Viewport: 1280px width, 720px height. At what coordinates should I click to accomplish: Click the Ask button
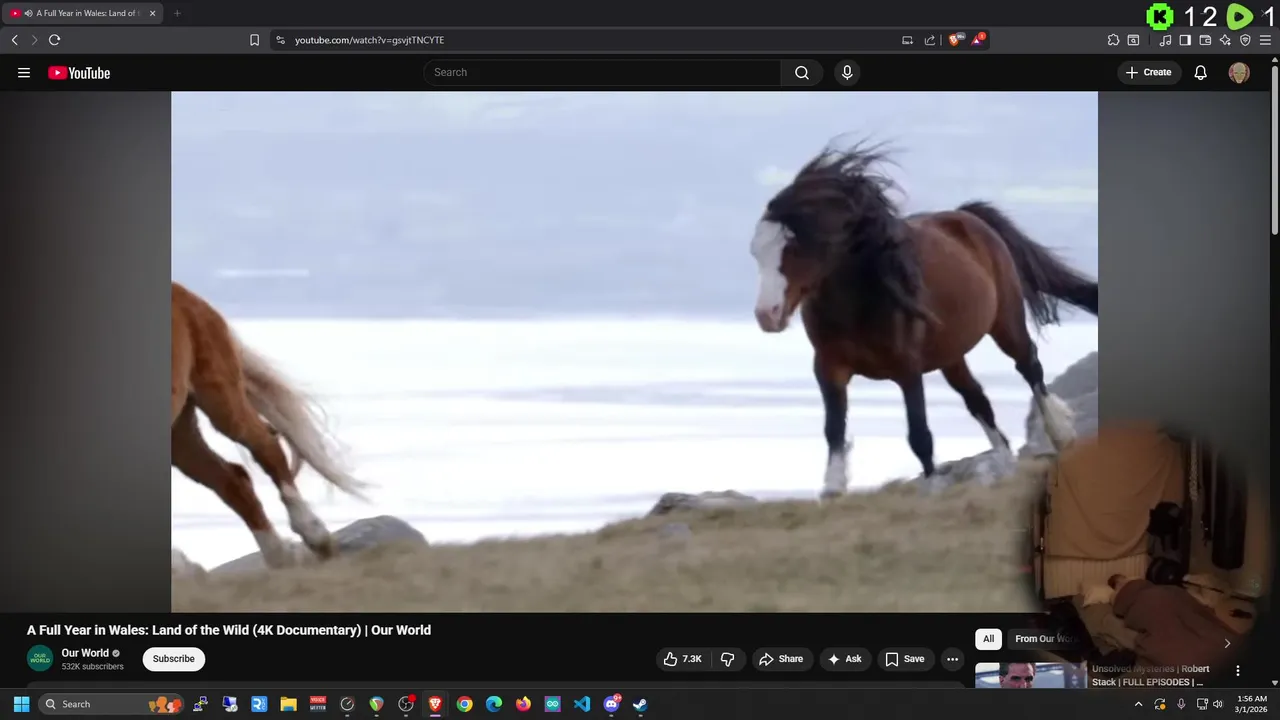point(845,659)
